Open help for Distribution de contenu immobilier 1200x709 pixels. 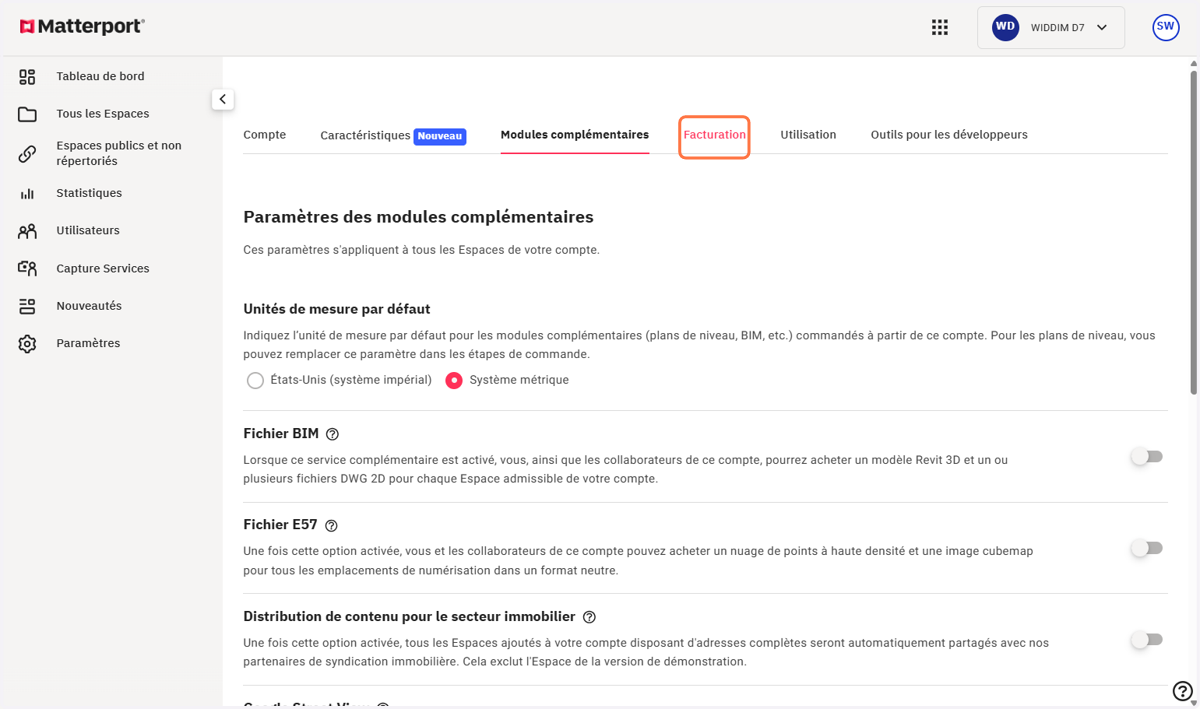pos(590,617)
